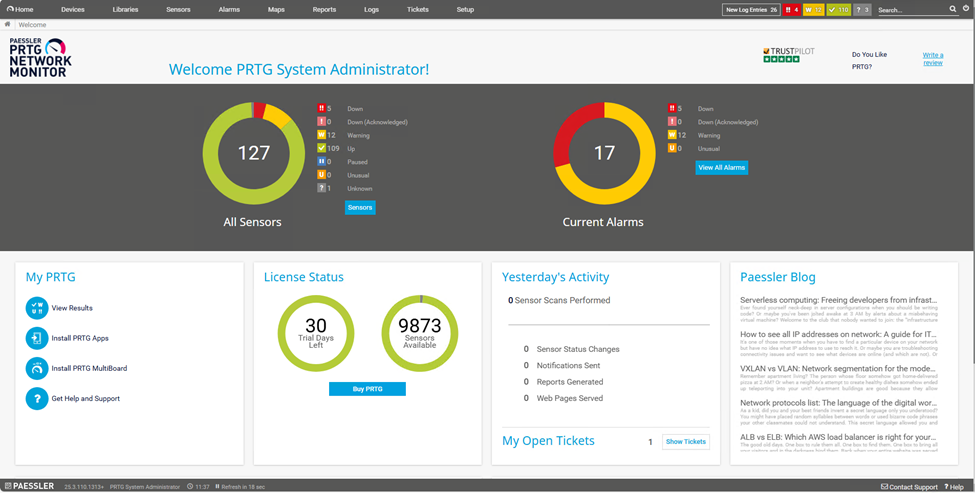The width and height of the screenshot is (975, 493).
Task: Click the home icon in the breadcrumb bar
Action: click(8, 25)
